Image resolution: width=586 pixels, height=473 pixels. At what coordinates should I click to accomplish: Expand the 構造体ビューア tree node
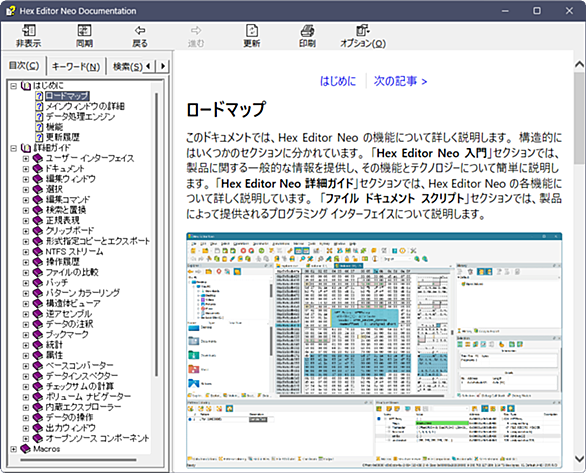[x=26, y=304]
